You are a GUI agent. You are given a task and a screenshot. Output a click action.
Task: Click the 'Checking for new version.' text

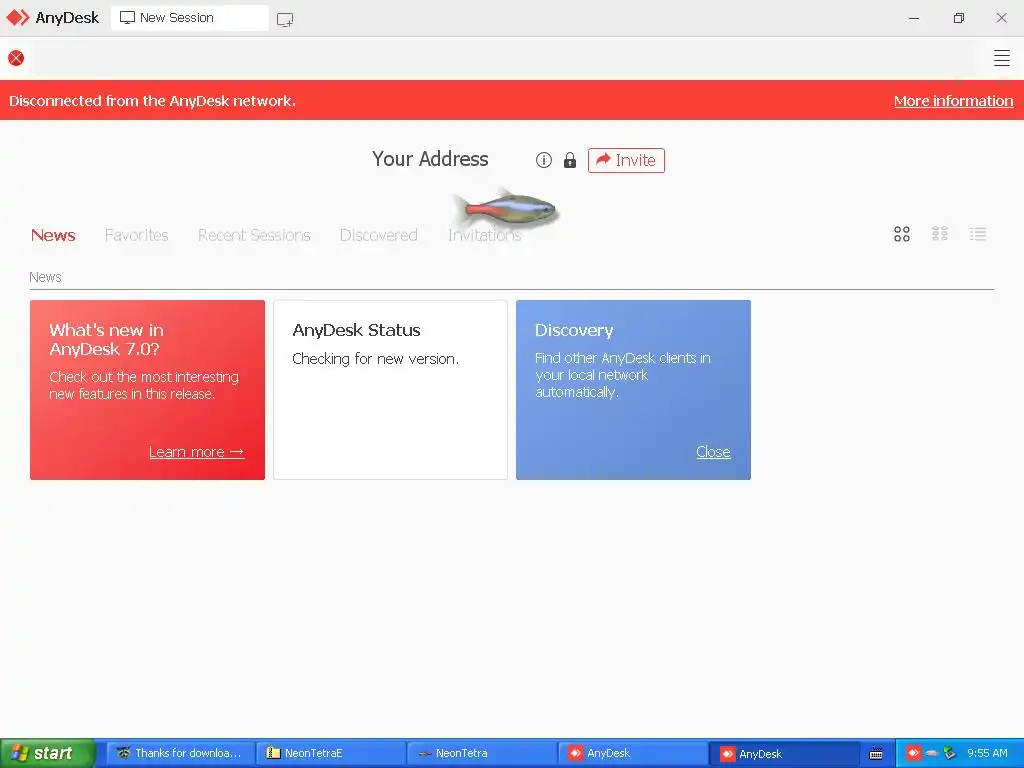pyautogui.click(x=376, y=359)
